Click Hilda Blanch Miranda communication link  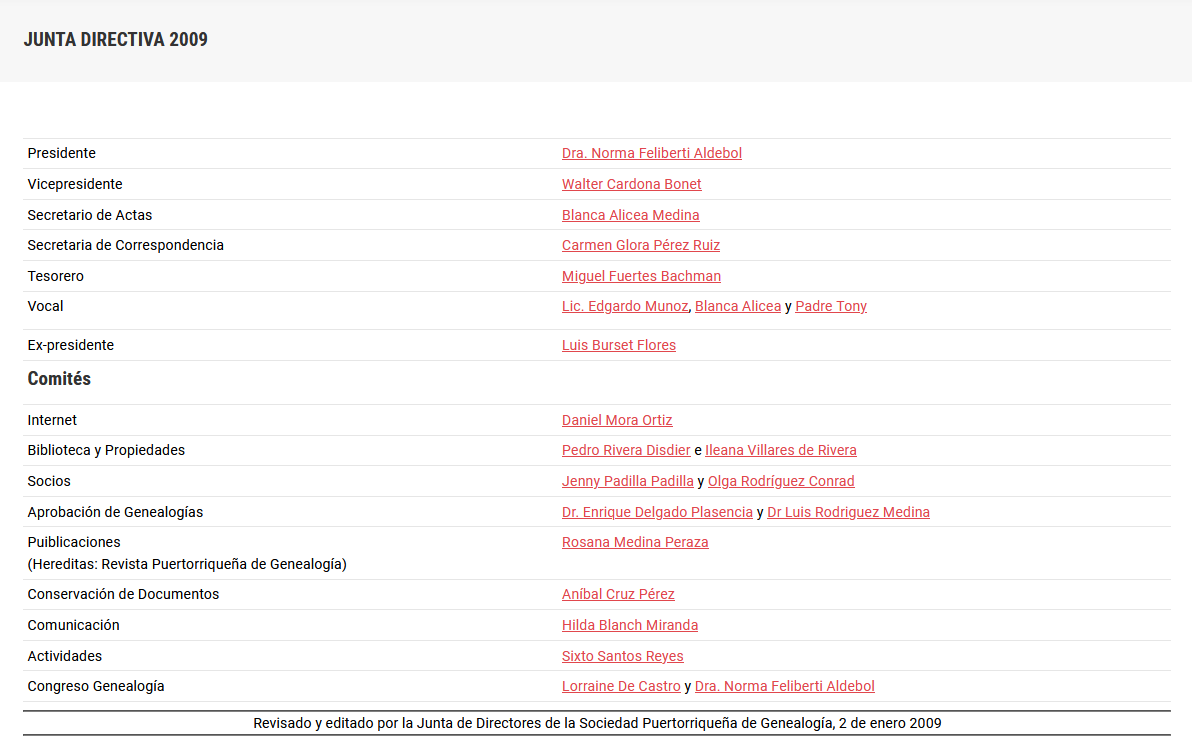[629, 625]
